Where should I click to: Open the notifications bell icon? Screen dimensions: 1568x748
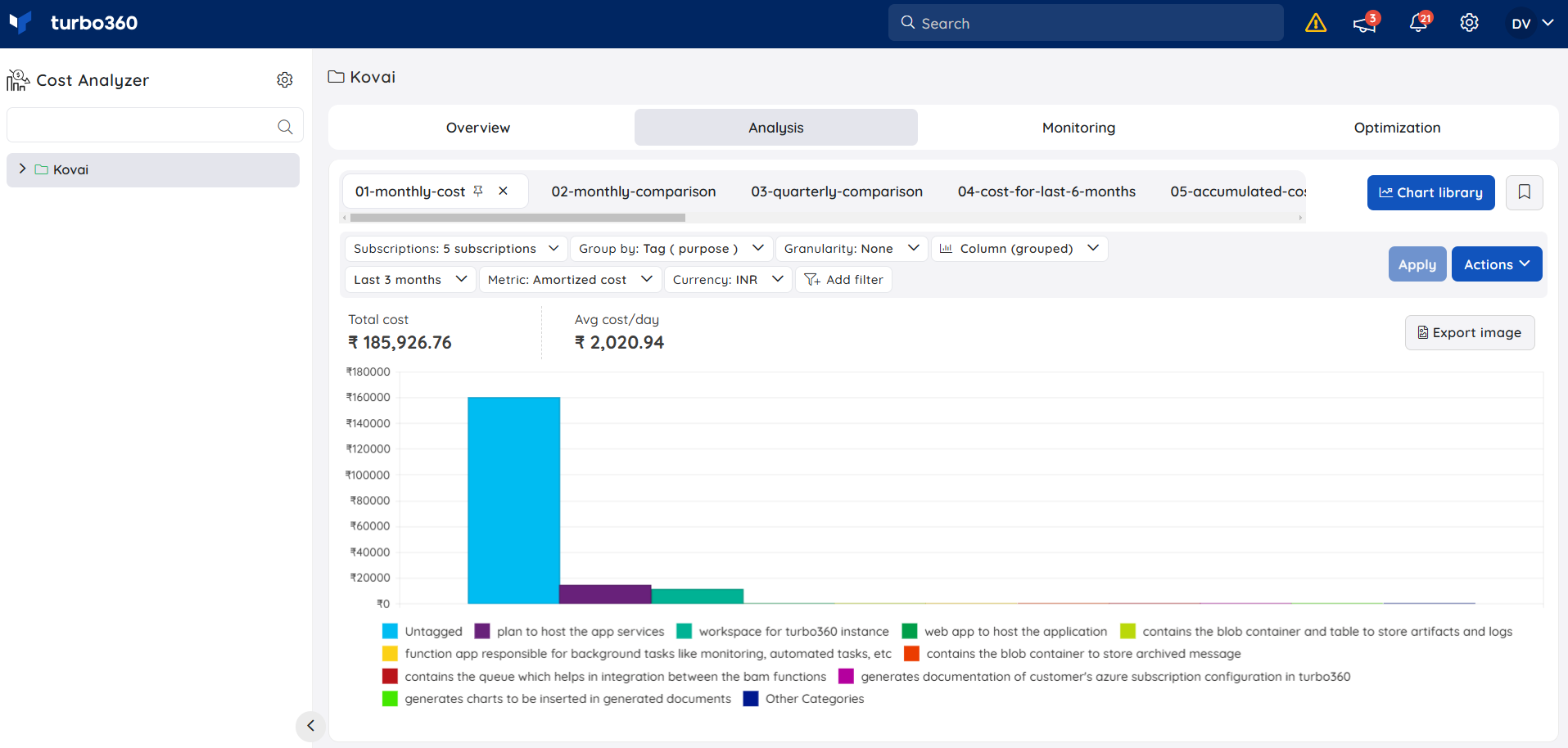[x=1419, y=23]
